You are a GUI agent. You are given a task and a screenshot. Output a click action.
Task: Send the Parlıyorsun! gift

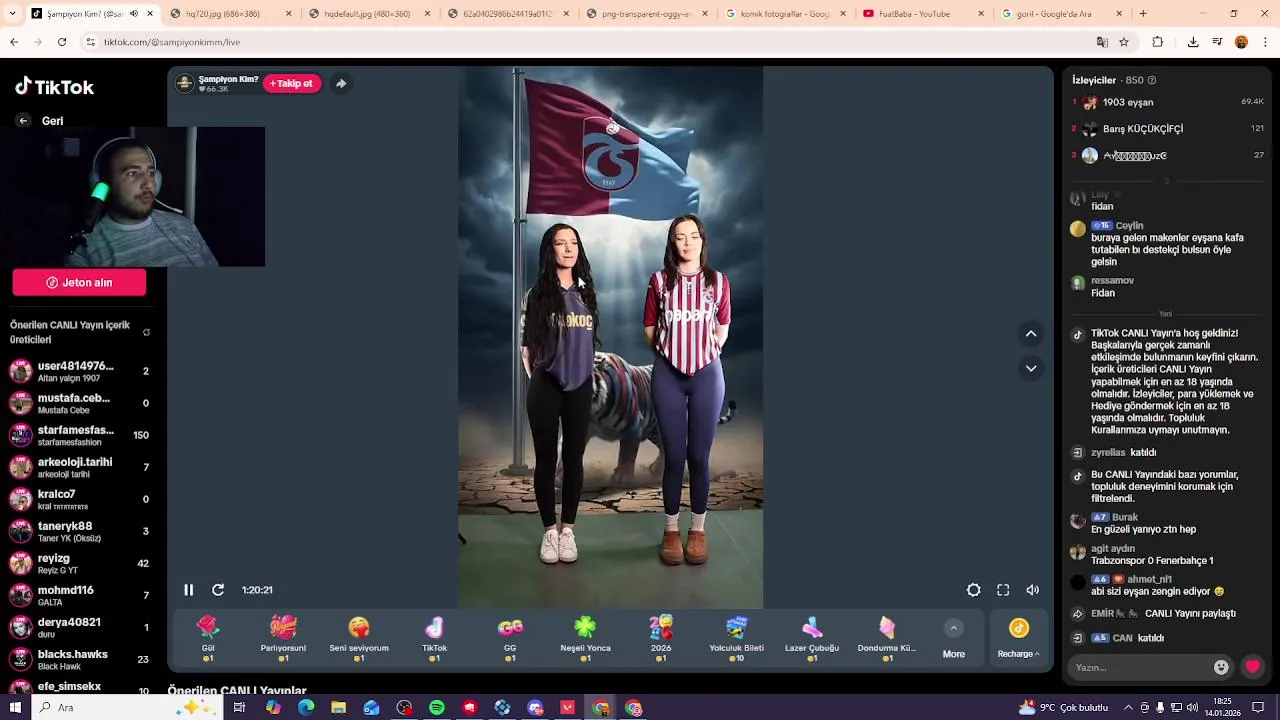(x=283, y=637)
